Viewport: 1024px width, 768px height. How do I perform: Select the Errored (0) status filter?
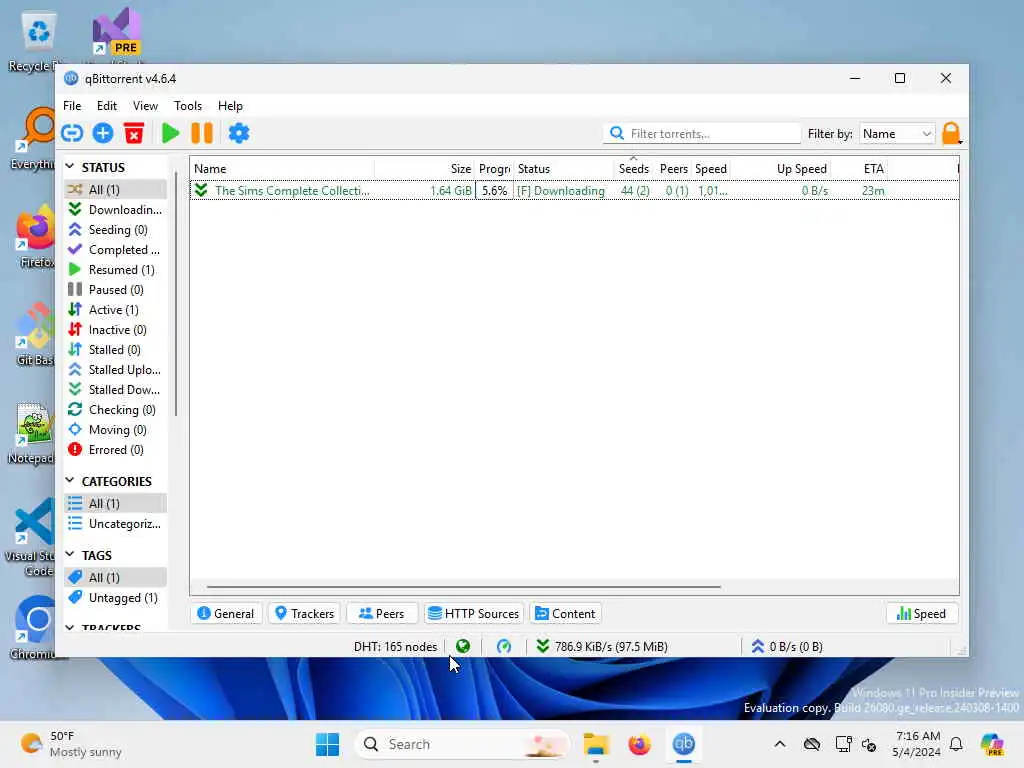pos(116,450)
